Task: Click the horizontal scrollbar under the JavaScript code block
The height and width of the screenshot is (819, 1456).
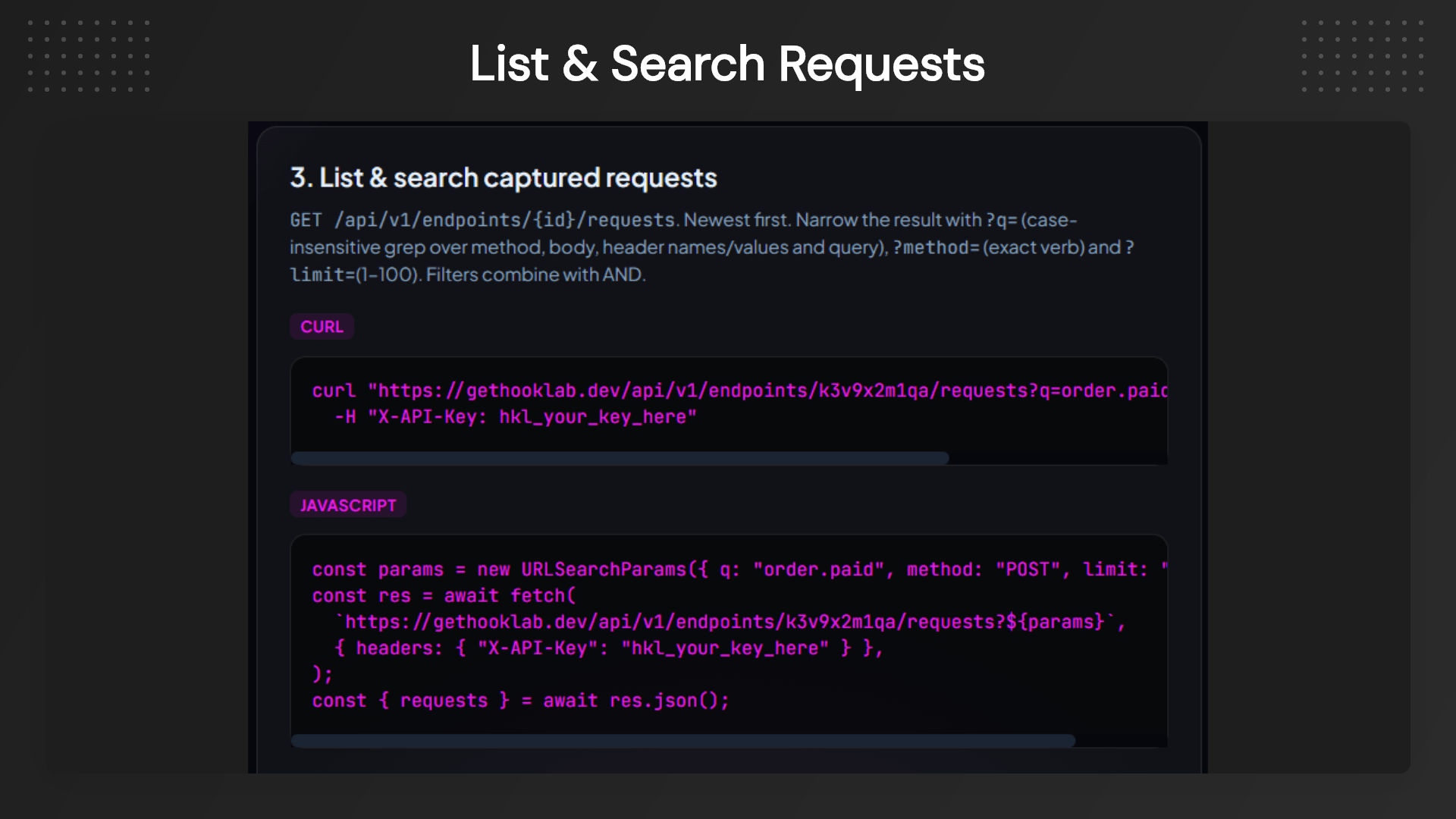Action: pos(682,741)
